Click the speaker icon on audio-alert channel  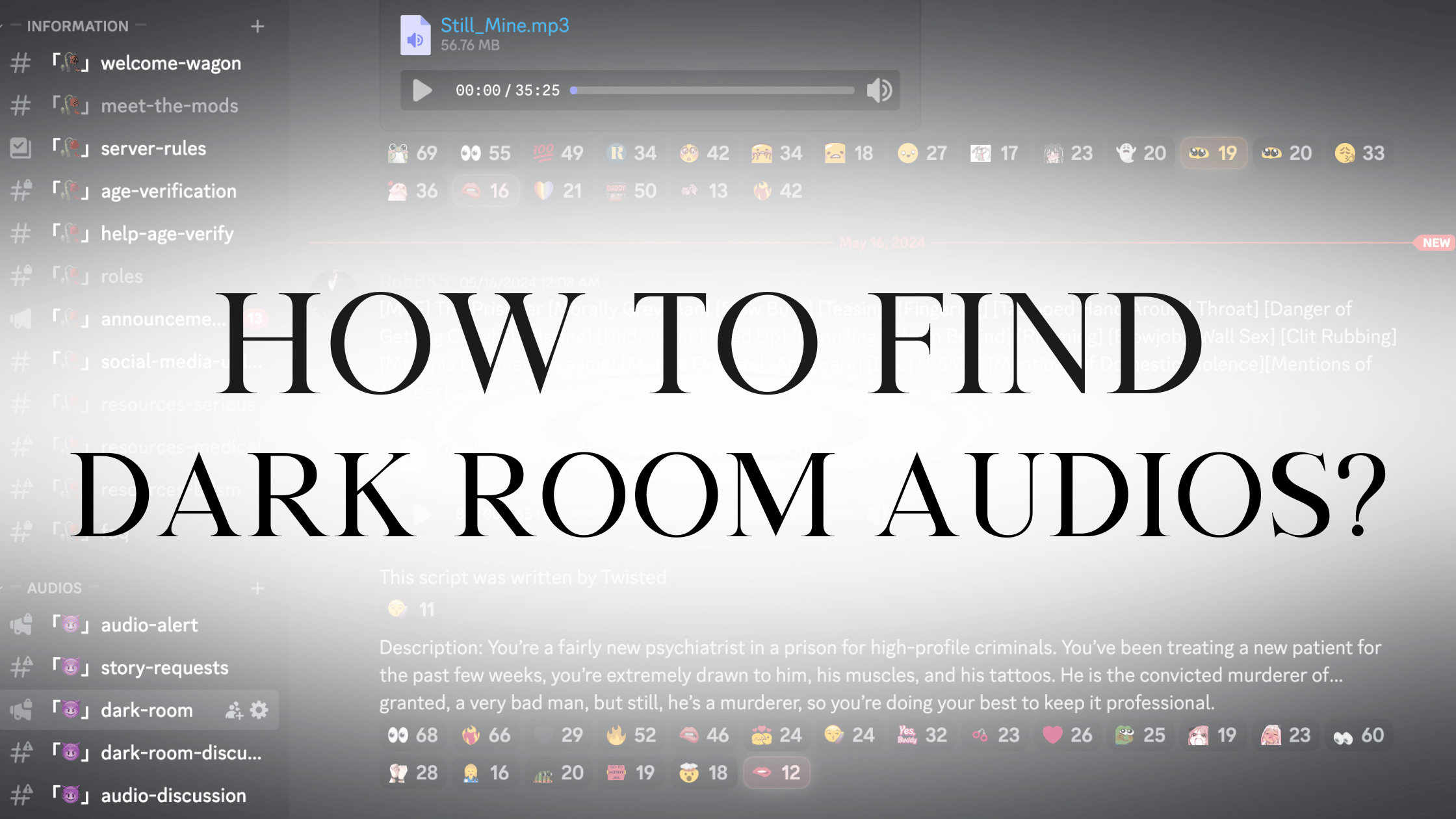(21, 624)
